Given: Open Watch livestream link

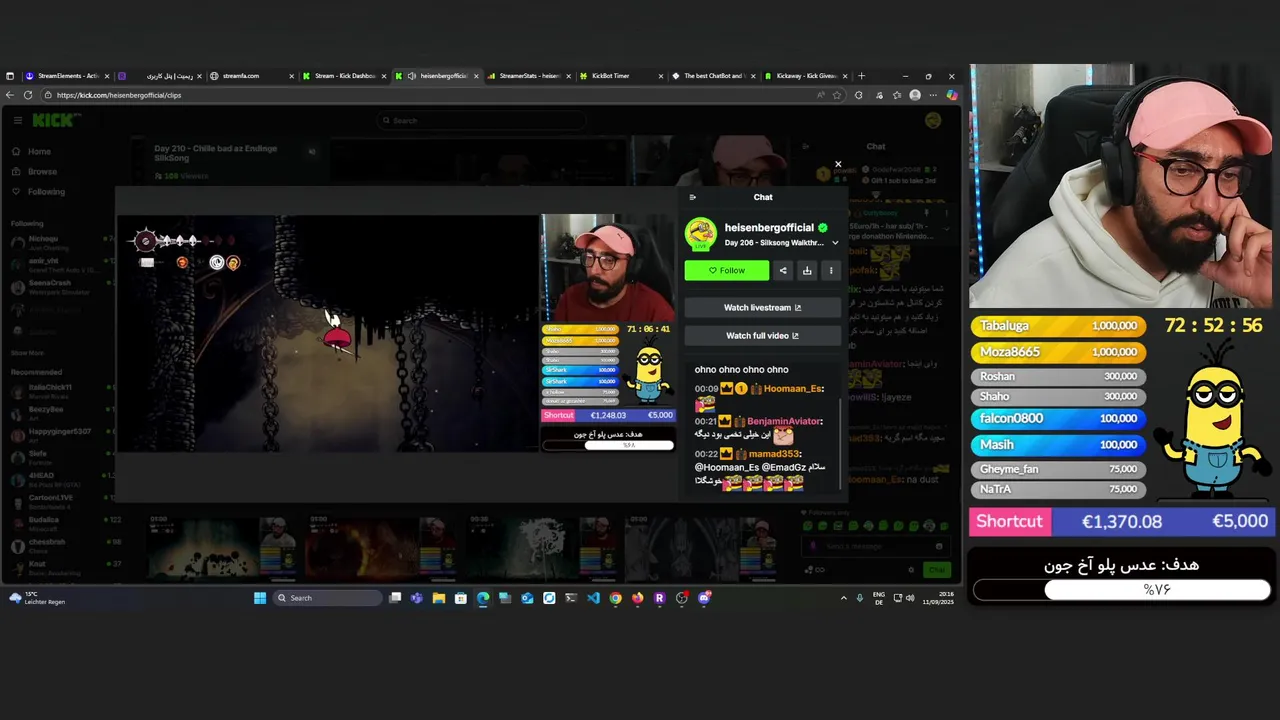Looking at the screenshot, I should coord(763,307).
